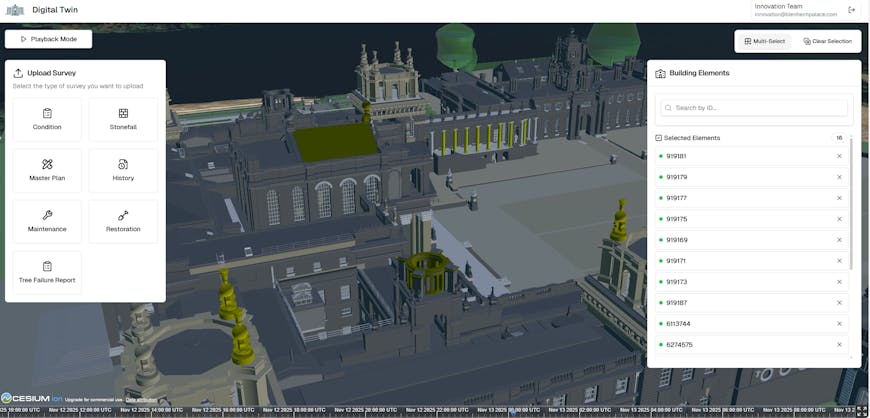Click the Digital Twin palace logo
870x418 pixels.
[15, 10]
